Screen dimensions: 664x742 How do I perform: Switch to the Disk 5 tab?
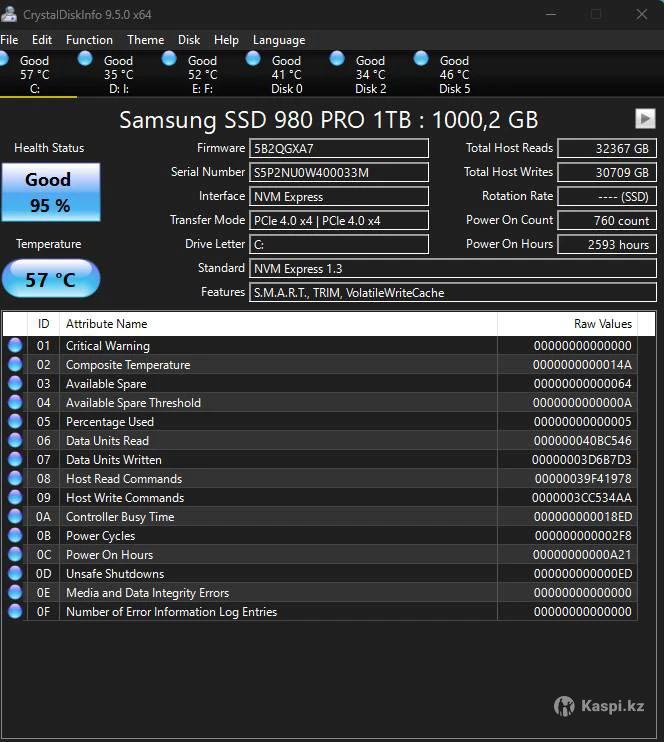click(454, 74)
